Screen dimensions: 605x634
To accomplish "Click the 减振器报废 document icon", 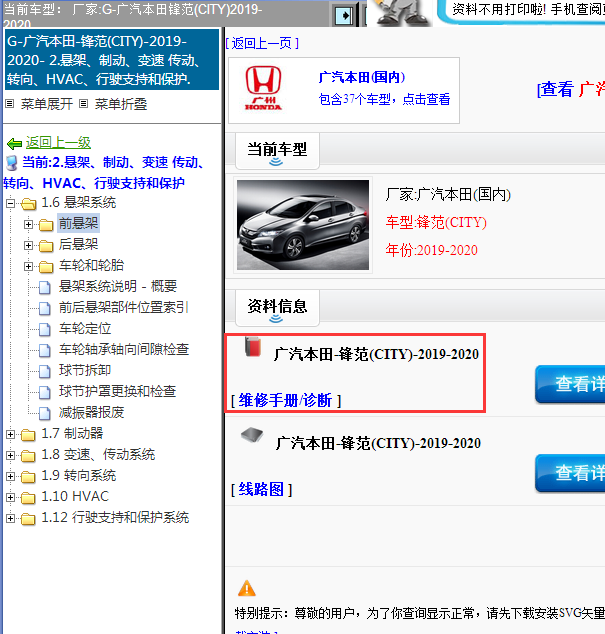I will coord(44,413).
